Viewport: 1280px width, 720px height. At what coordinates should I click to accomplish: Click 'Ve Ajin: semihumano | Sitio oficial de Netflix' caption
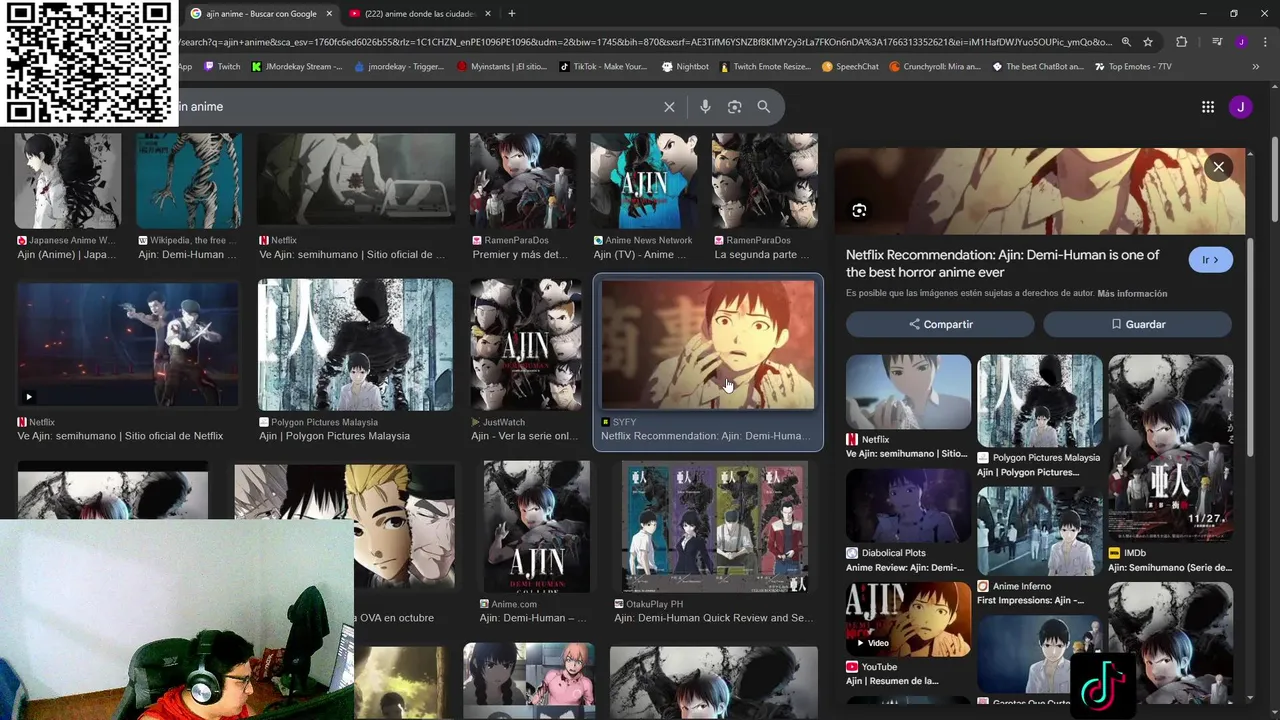pos(120,436)
